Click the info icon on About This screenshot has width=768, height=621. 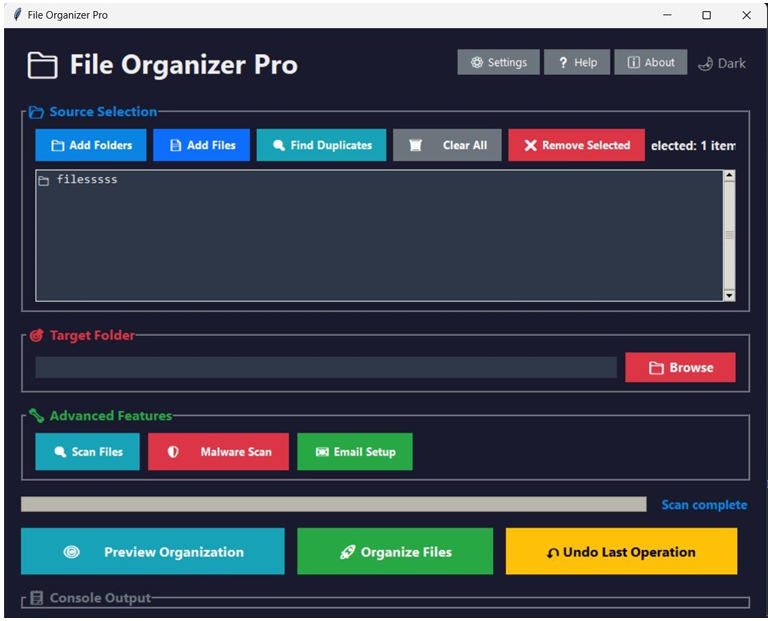[633, 62]
